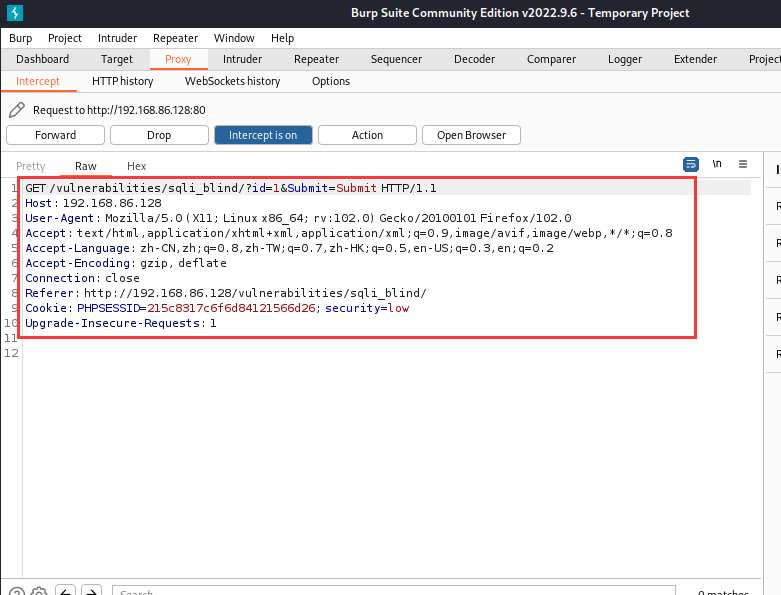Image resolution: width=781 pixels, height=595 pixels.
Task: Open the proxy Options sub-tab
Action: 331,81
